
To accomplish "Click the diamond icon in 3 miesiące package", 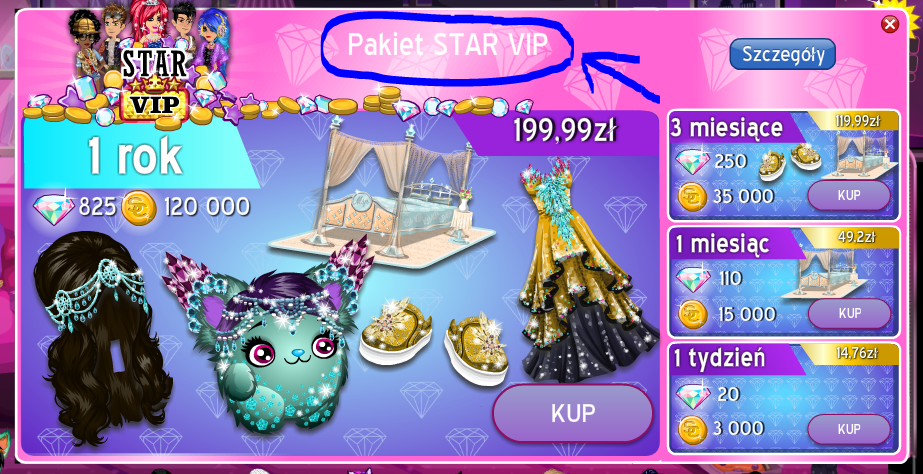I will pos(692,162).
